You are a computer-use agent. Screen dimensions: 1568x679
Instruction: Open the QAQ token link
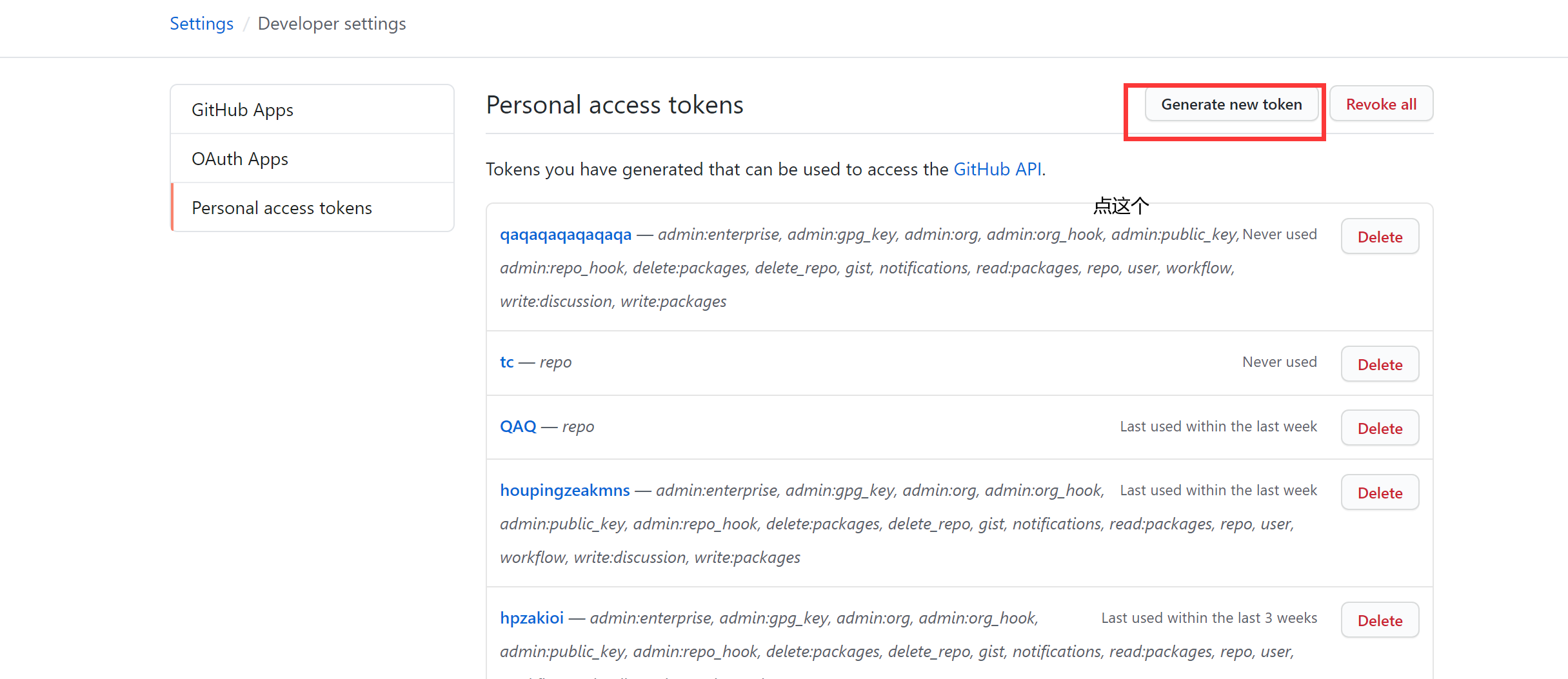(518, 426)
